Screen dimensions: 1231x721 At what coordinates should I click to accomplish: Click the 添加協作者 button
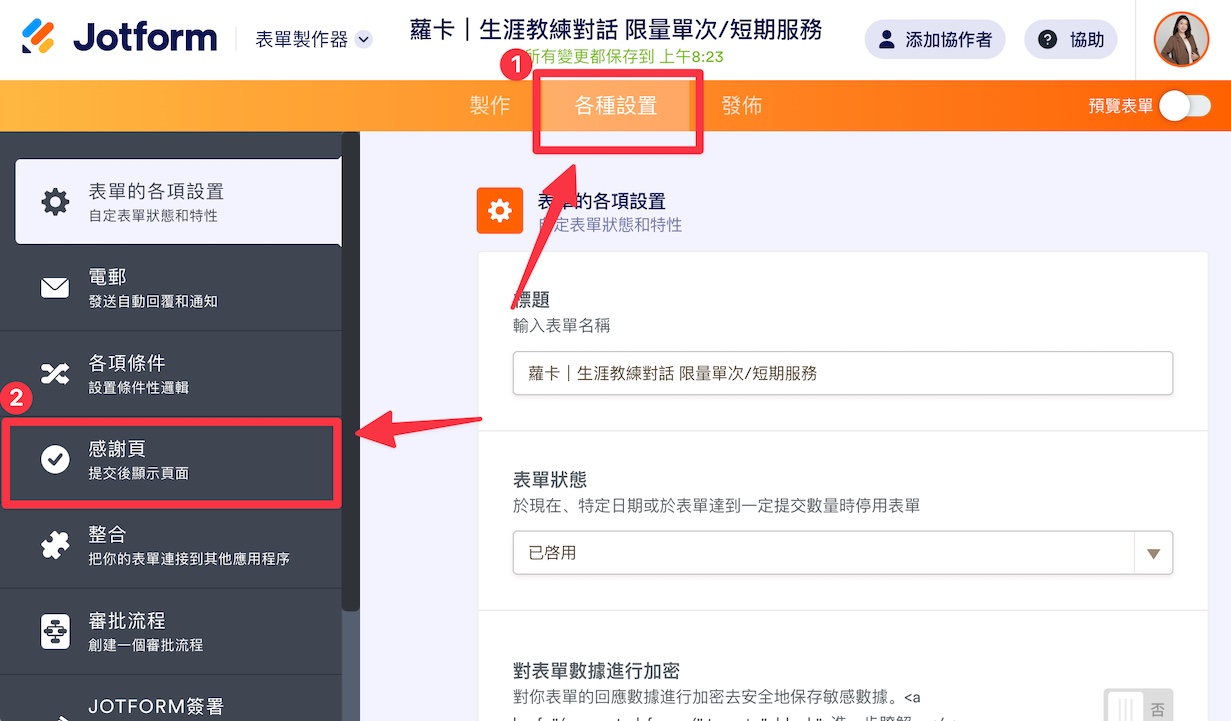point(935,40)
